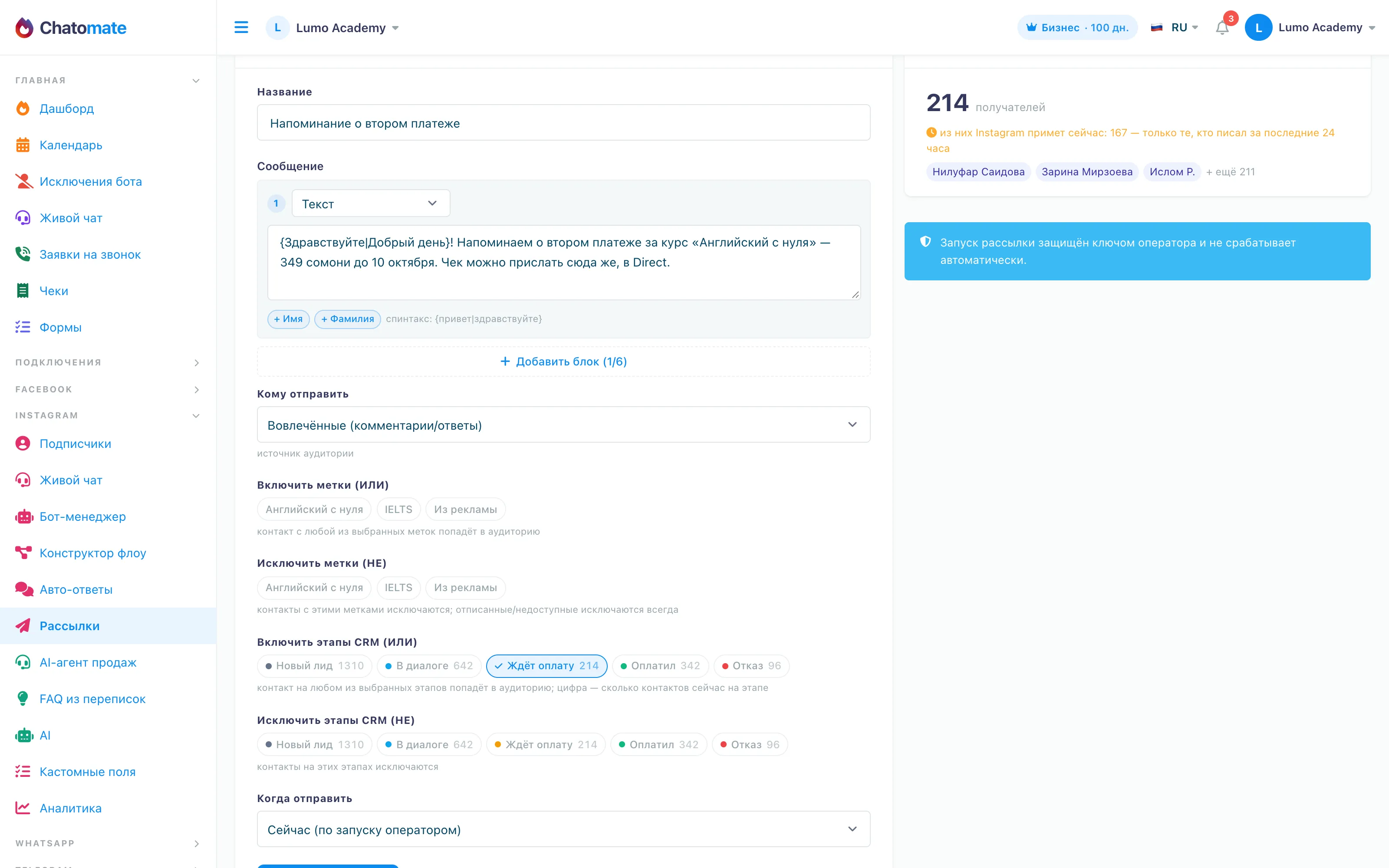Open Авто-ответы chat bubbles icon
Screen dimensions: 1389x868
(x=23, y=589)
